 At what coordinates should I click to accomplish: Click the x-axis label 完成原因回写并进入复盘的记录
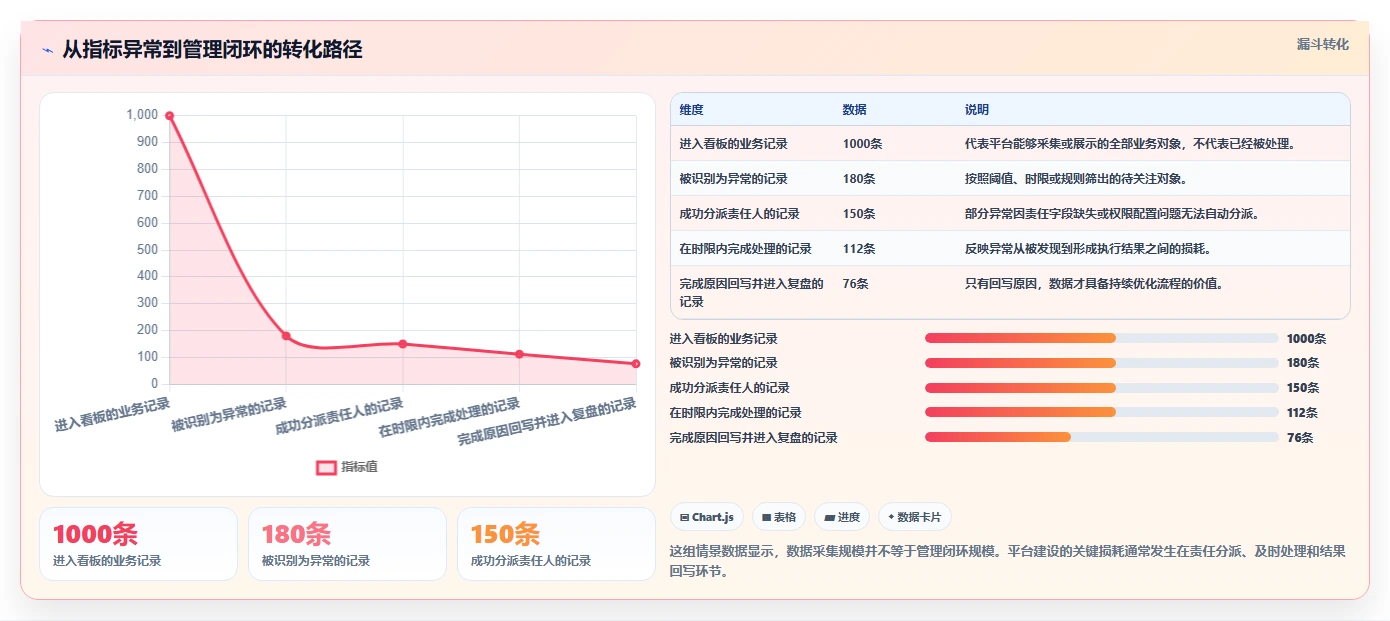coord(547,421)
